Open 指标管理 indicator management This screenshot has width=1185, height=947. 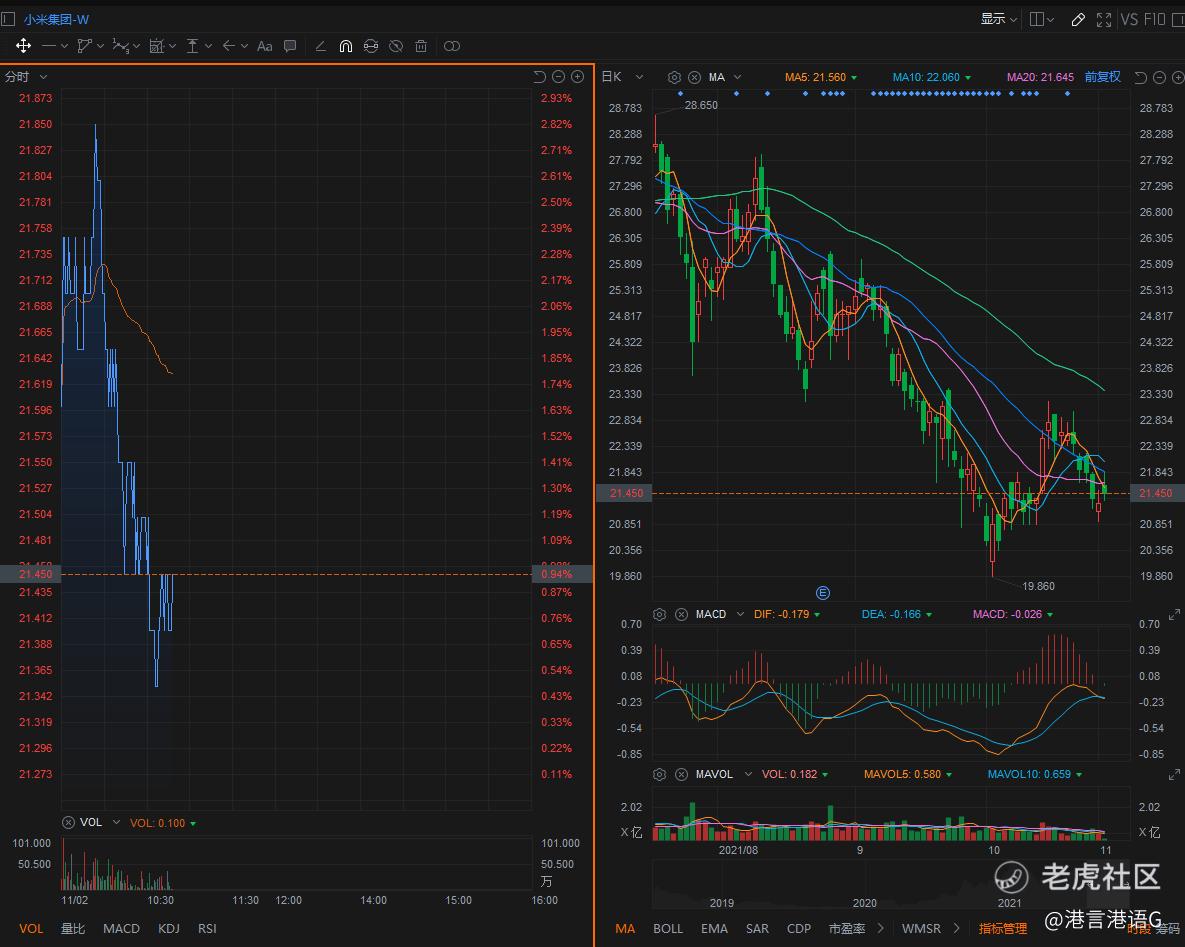tap(1002, 928)
